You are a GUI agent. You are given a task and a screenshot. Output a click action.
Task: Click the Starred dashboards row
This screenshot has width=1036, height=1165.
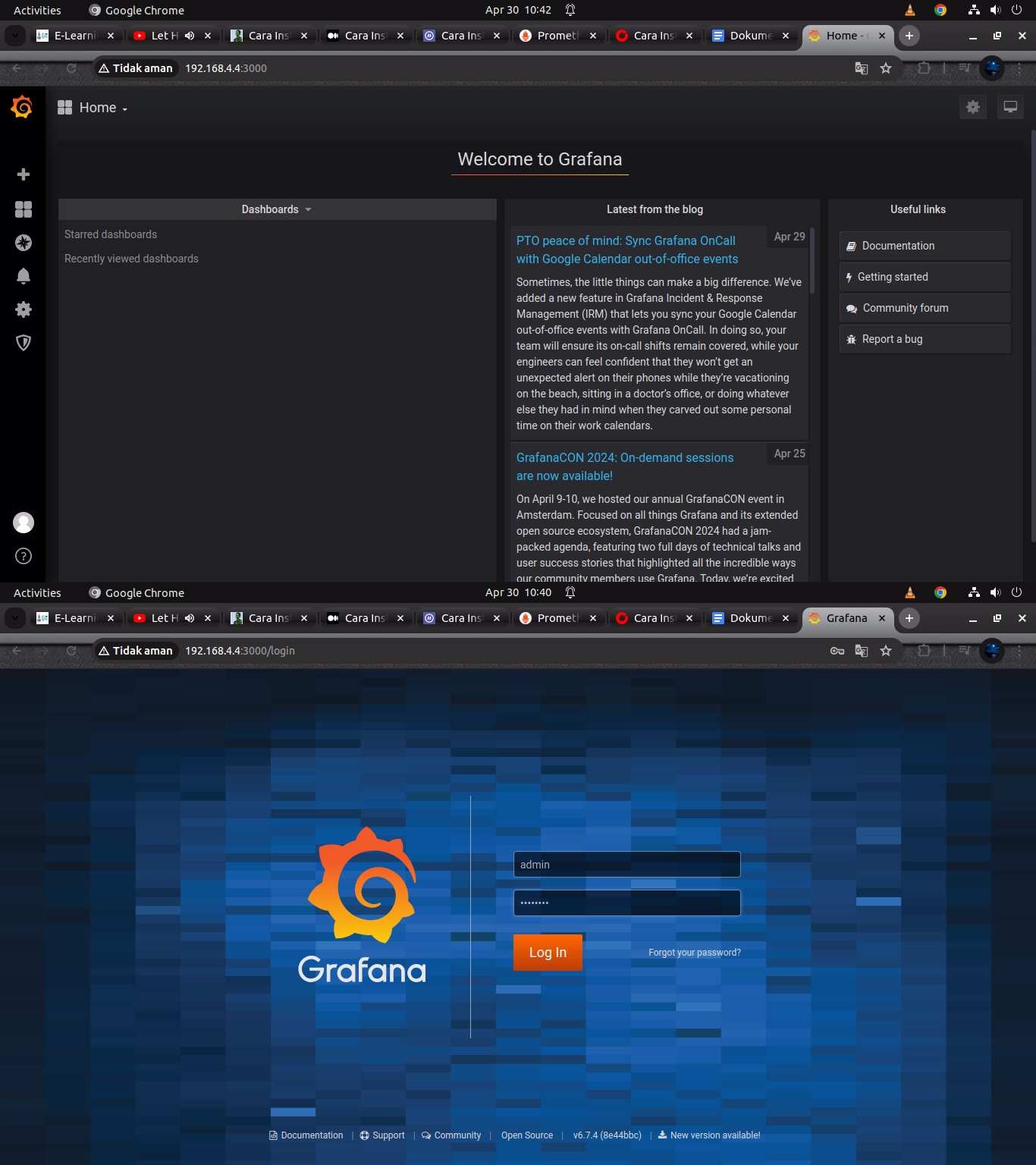111,234
